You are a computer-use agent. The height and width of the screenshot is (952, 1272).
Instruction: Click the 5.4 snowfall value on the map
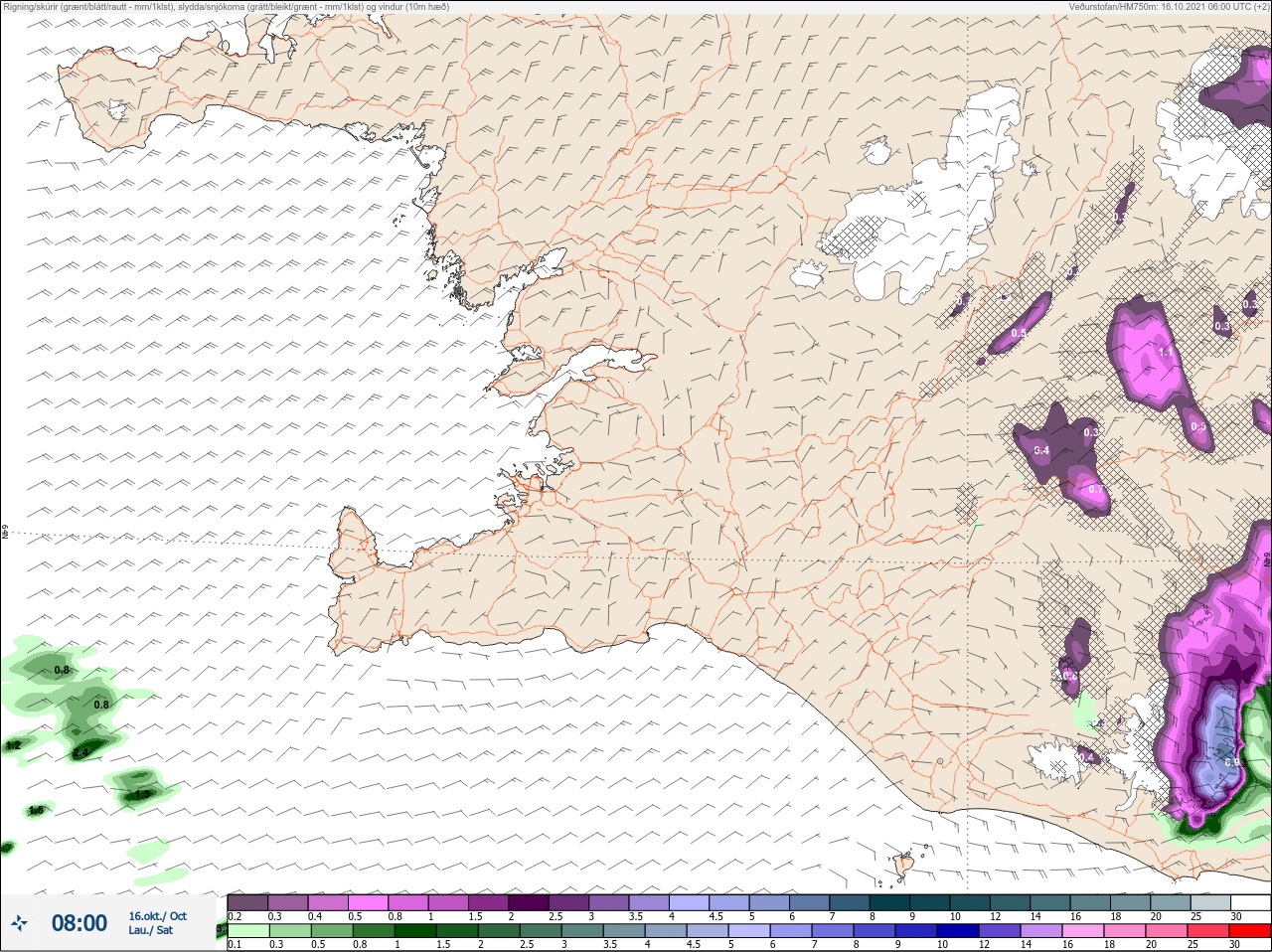(x=1041, y=450)
